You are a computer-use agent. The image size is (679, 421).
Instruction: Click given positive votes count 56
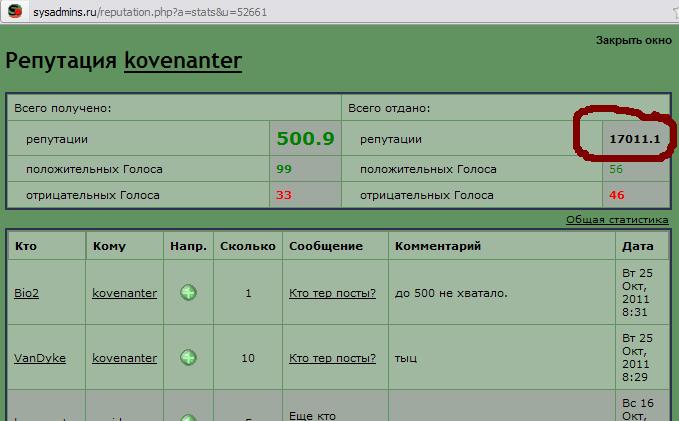pos(616,169)
